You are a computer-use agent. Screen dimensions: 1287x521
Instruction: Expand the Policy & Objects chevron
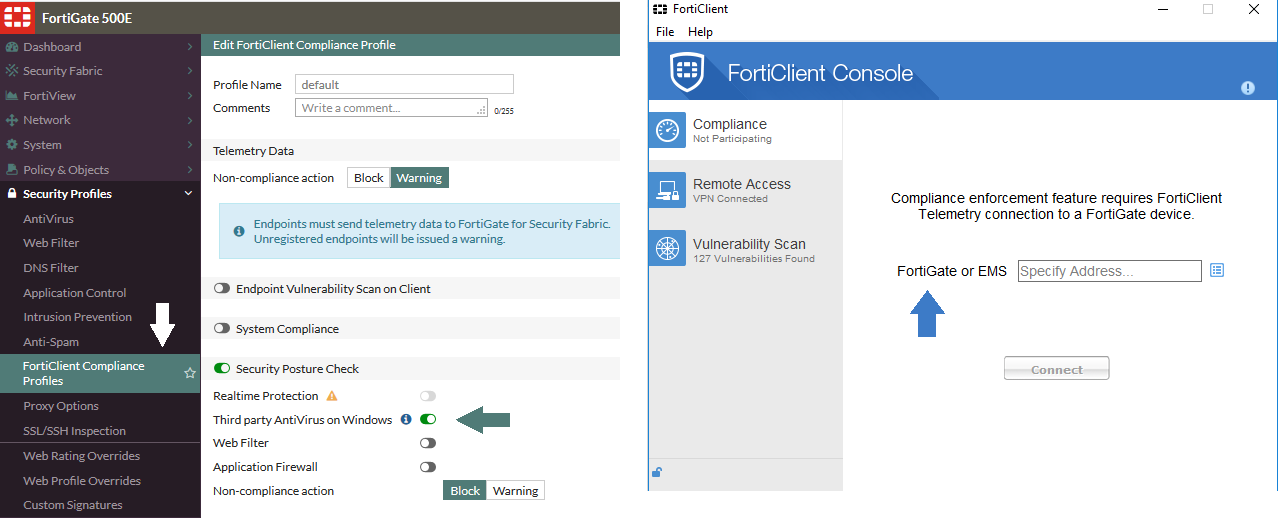pos(190,170)
